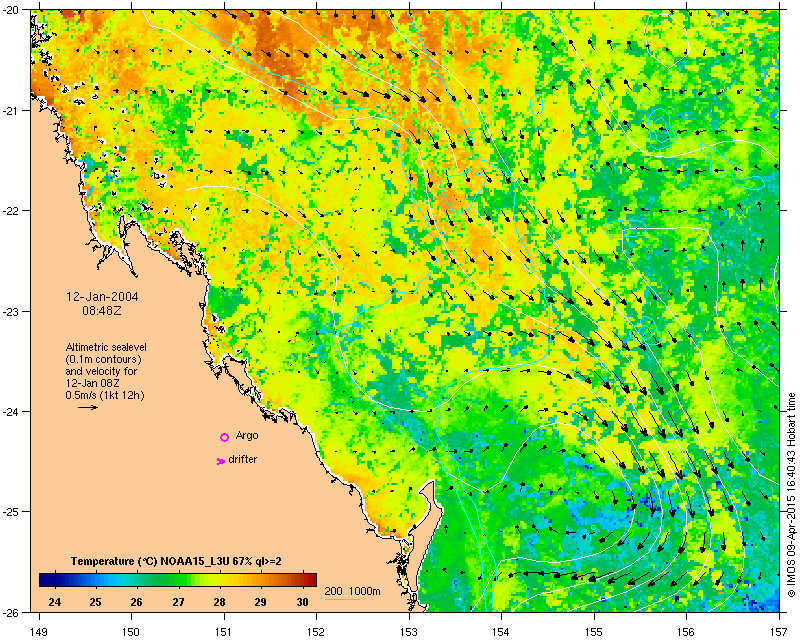Image resolution: width=800 pixels, height=640 pixels.
Task: Click the longitude axis label '151'
Action: click(x=224, y=632)
